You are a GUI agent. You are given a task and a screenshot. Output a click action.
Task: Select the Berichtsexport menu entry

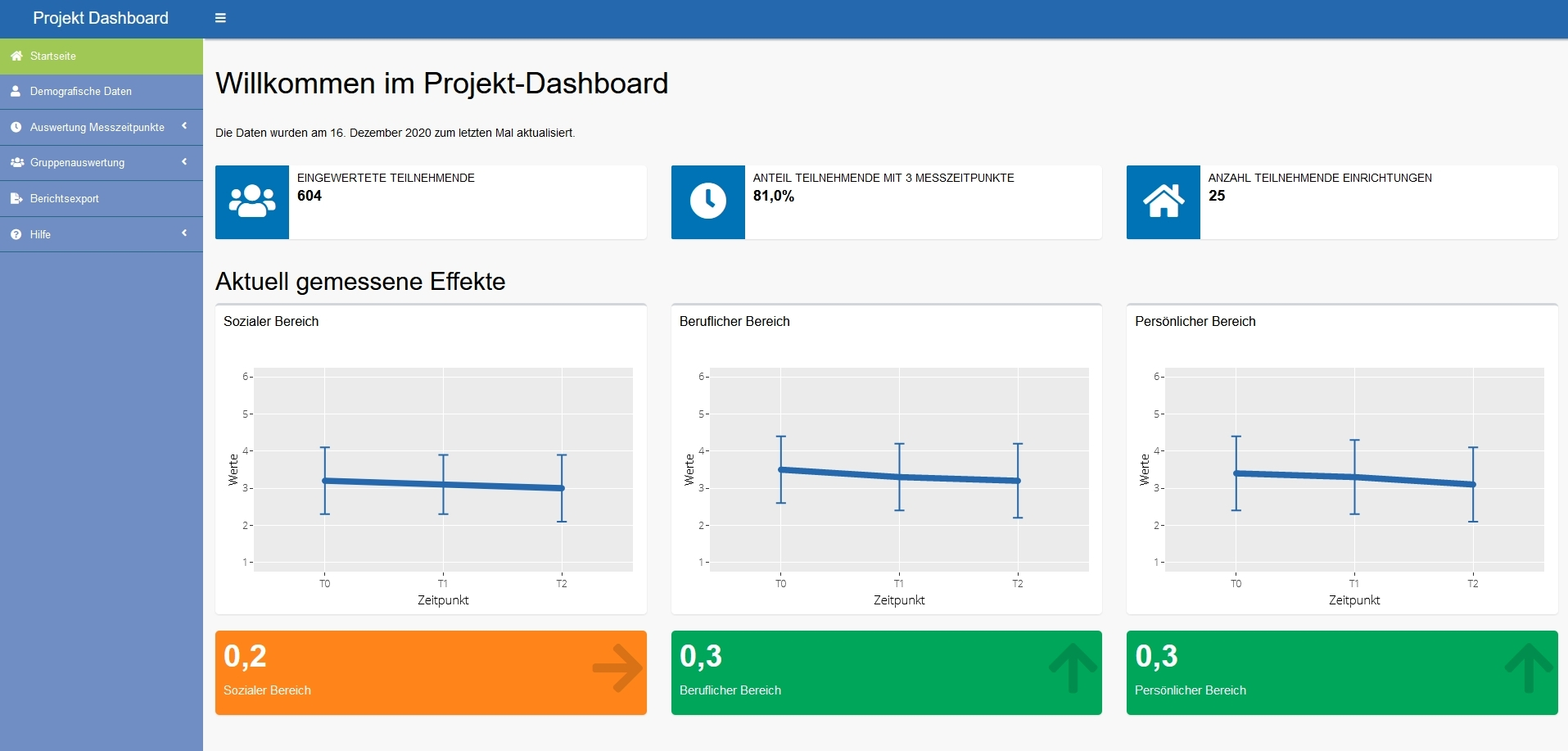[x=64, y=198]
